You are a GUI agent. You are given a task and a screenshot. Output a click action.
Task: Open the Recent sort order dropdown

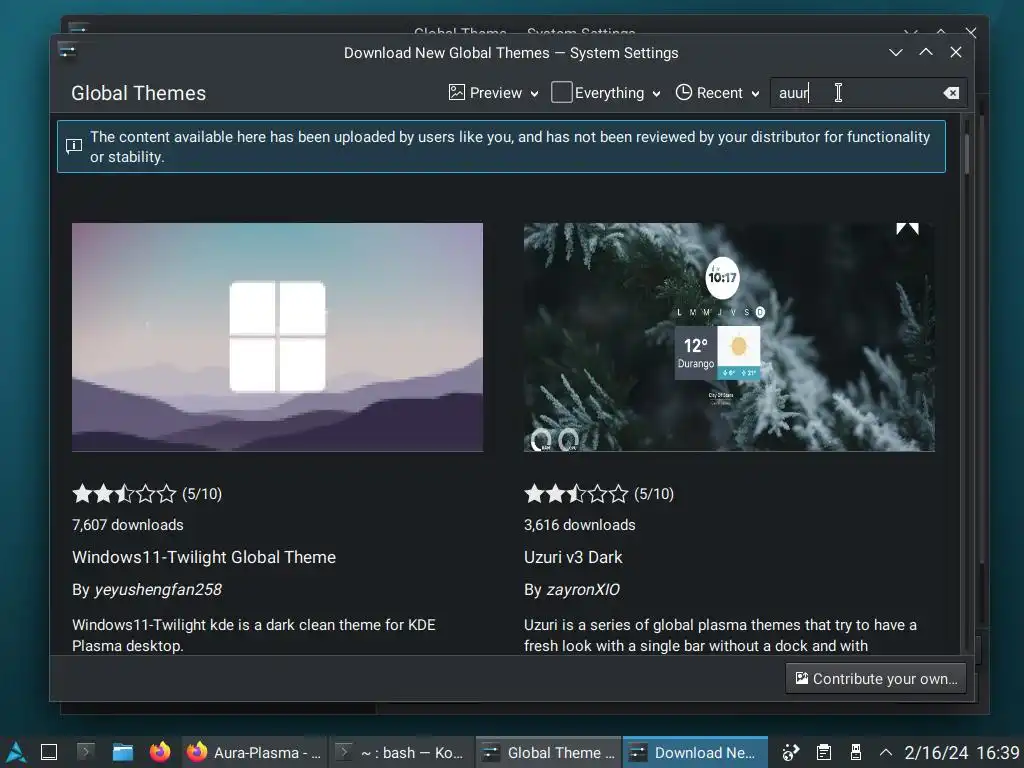coord(717,93)
